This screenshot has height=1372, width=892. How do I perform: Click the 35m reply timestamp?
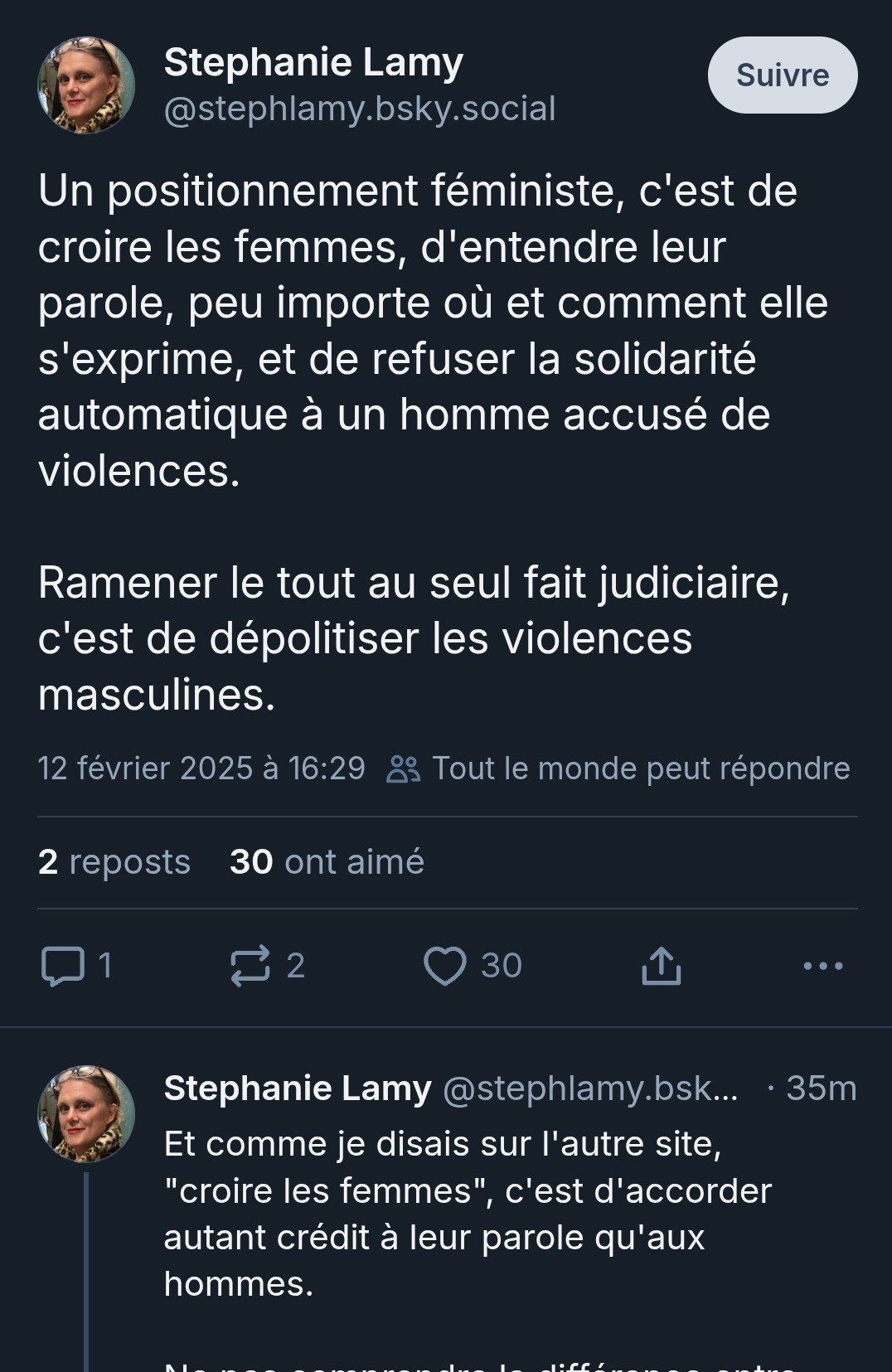[821, 1088]
